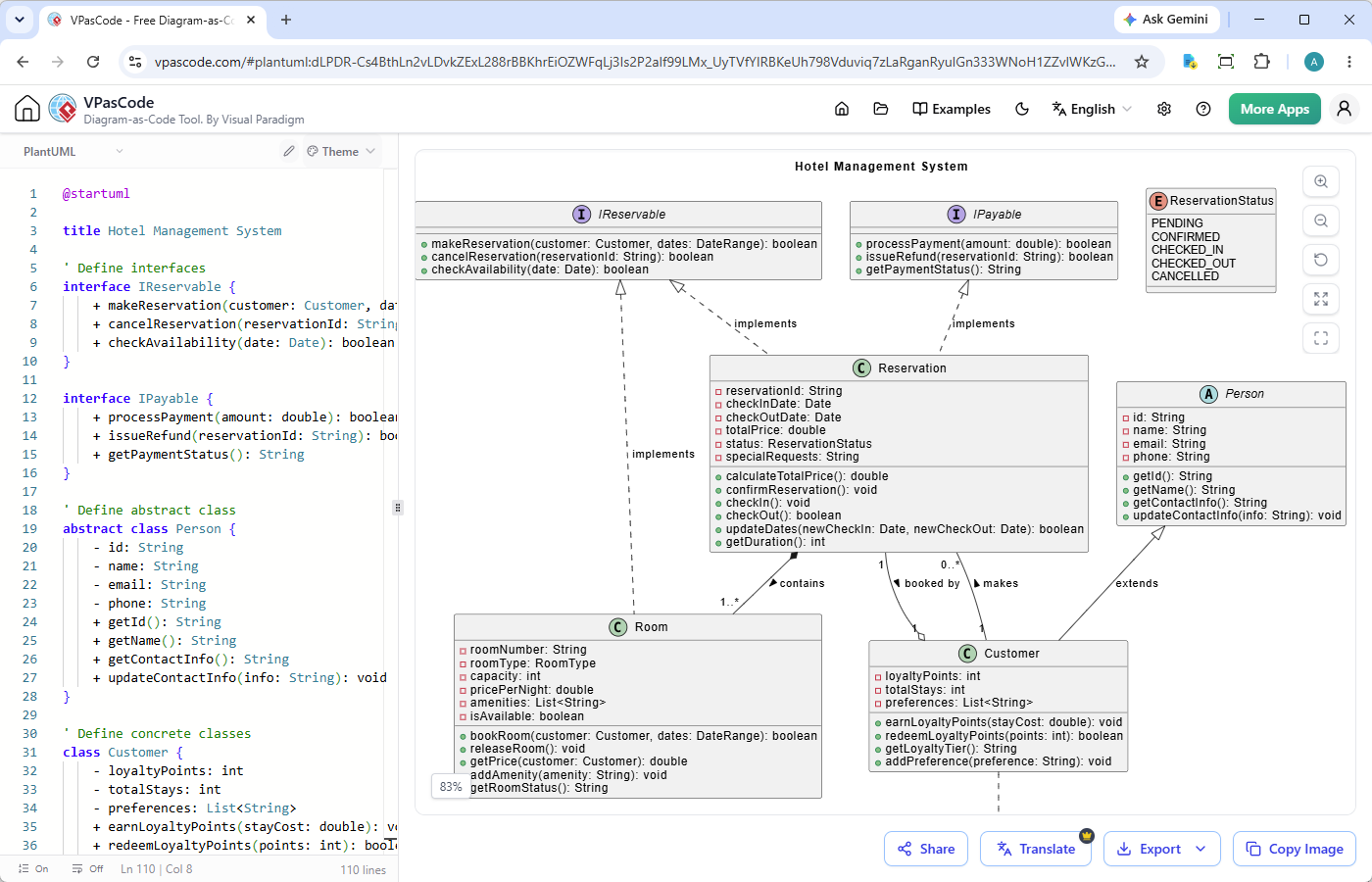Click the pencil edit icon in editor toolbar
1372x882 pixels.
click(289, 151)
